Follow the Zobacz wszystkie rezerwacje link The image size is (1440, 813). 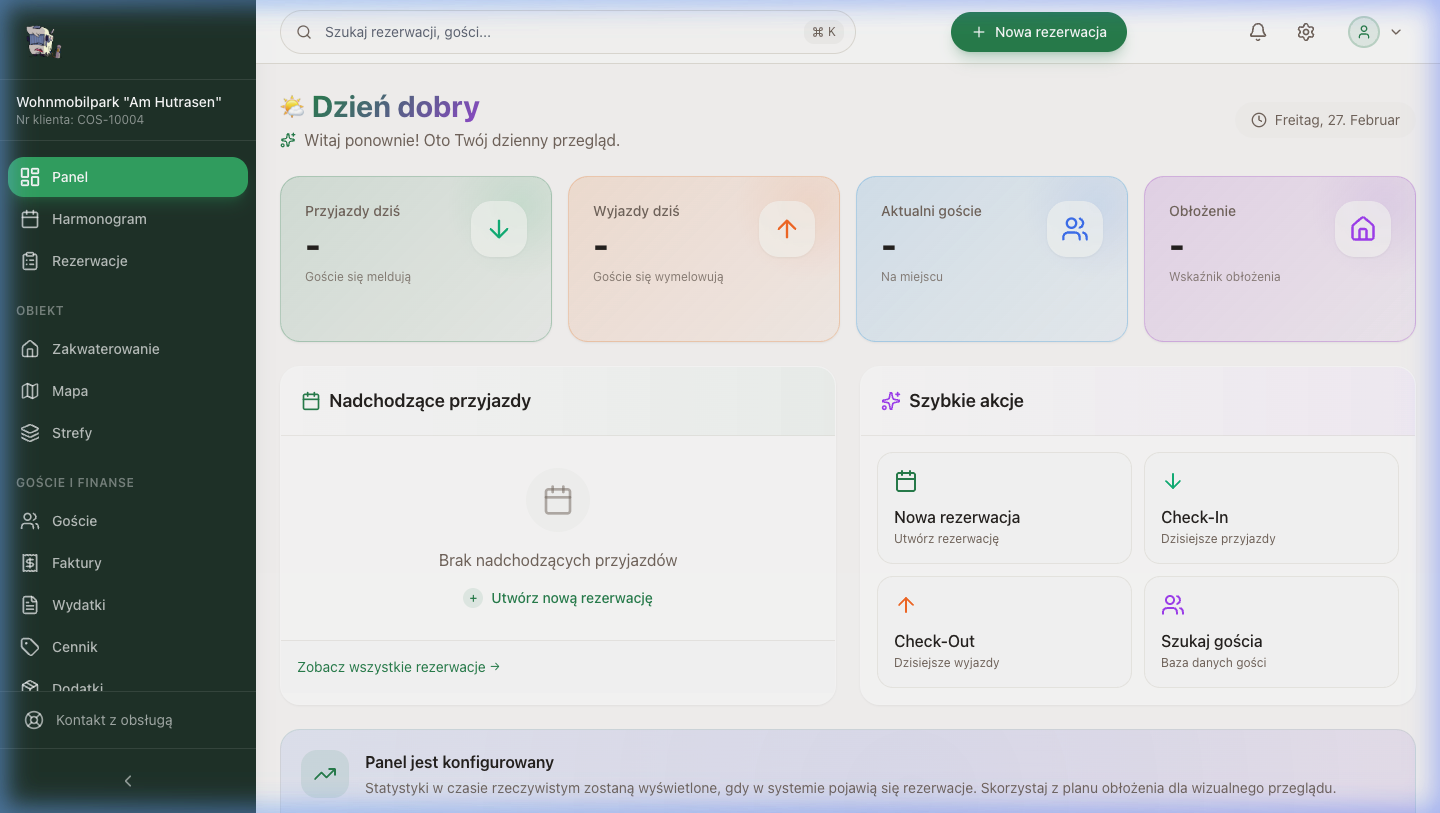[398, 667]
